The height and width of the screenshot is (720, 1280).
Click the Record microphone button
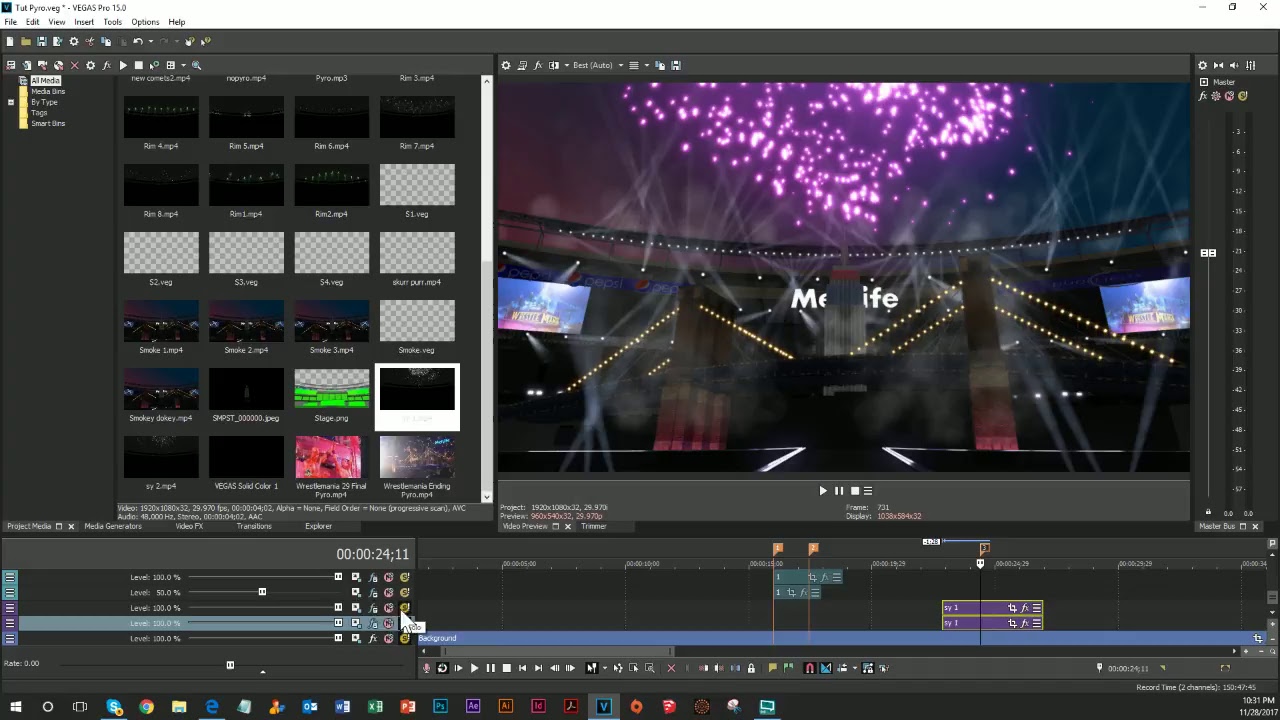[427, 668]
